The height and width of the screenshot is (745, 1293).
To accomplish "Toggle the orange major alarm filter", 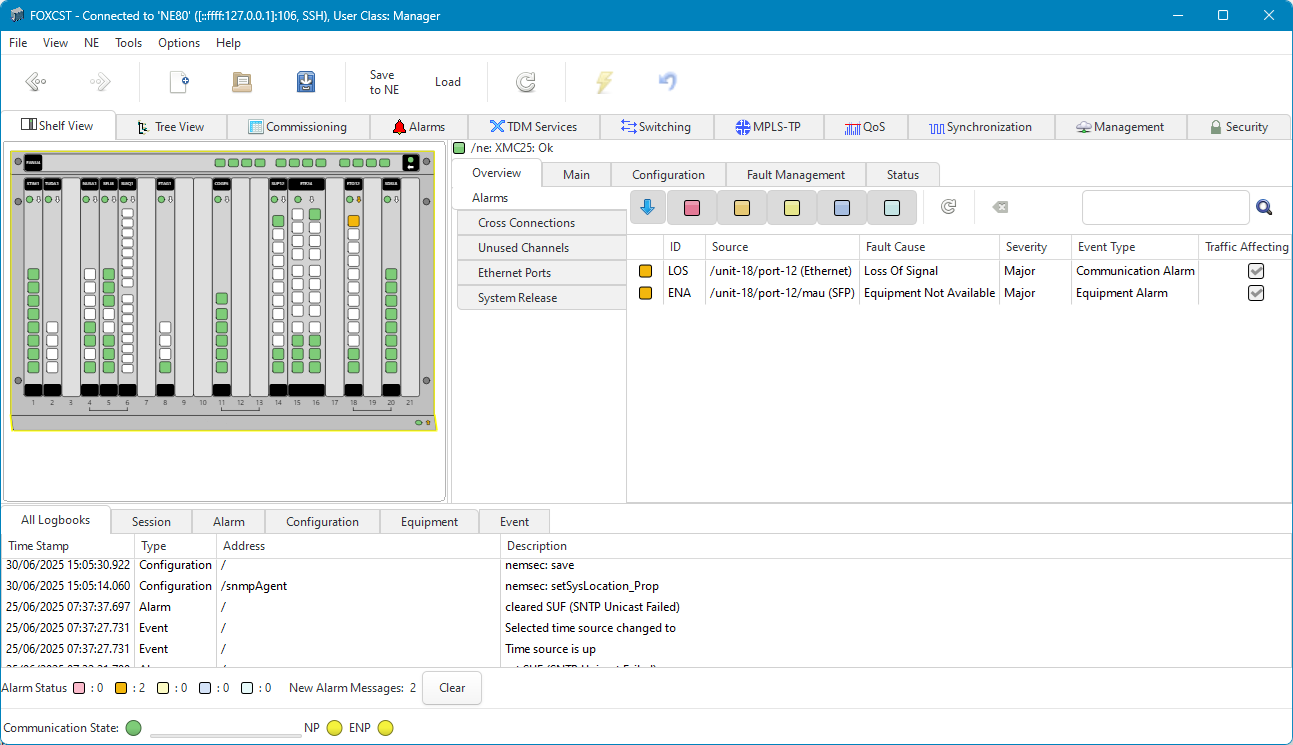I will pyautogui.click(x=742, y=208).
